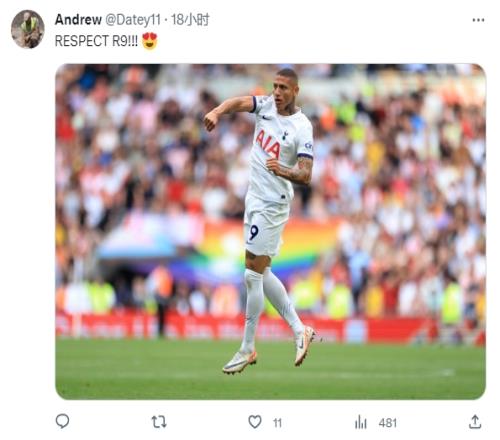Open the three-dot more options menu
Screen dimensions: 500x440
click(x=478, y=20)
